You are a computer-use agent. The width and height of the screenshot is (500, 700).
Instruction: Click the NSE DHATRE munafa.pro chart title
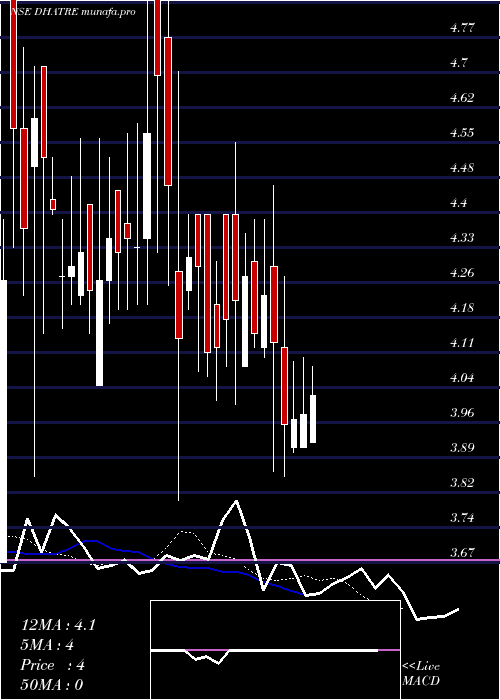point(72,12)
